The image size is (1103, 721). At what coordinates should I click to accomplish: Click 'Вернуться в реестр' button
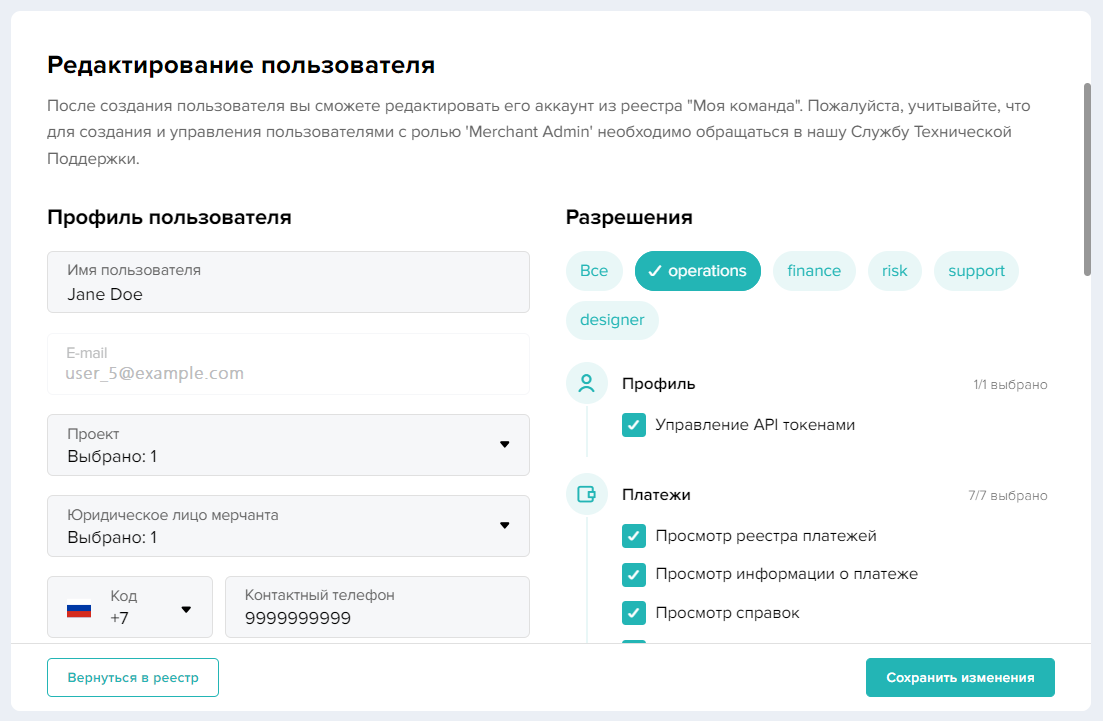point(133,677)
